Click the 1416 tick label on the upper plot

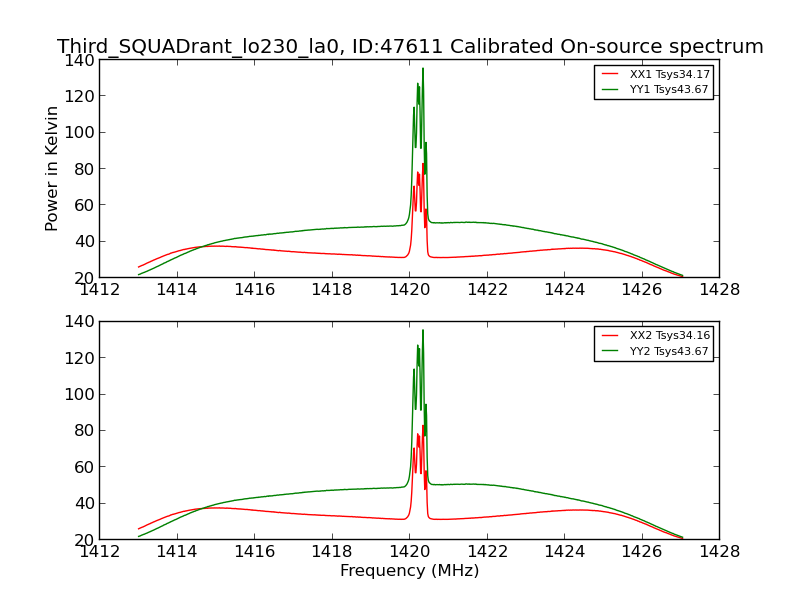pos(255,290)
